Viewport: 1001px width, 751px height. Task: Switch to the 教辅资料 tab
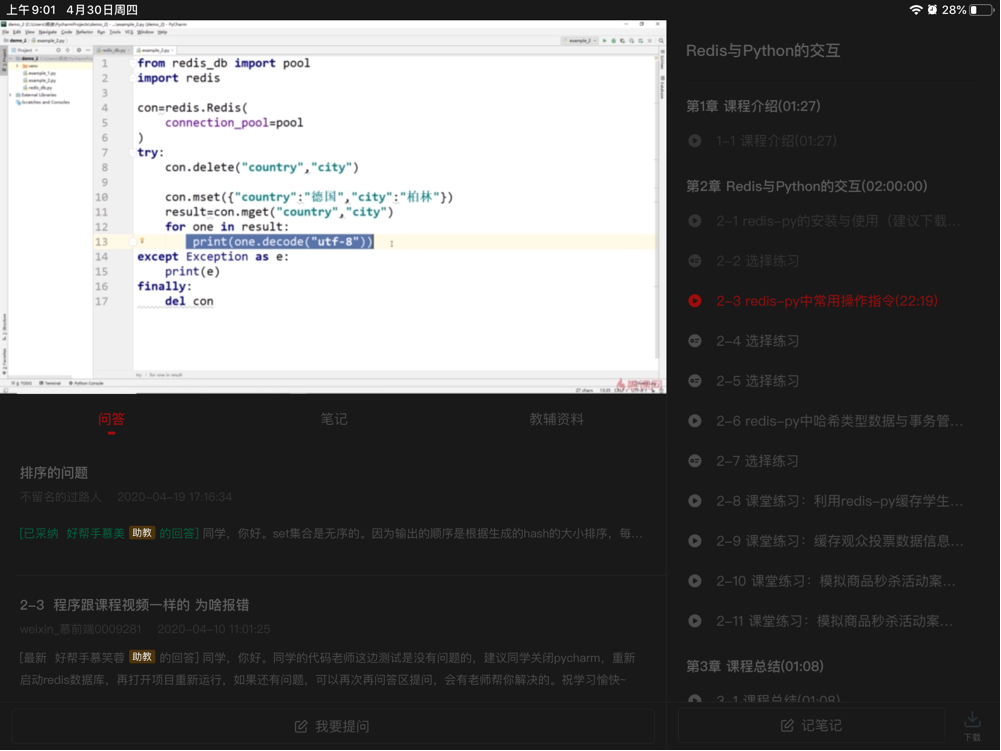pyautogui.click(x=556, y=419)
